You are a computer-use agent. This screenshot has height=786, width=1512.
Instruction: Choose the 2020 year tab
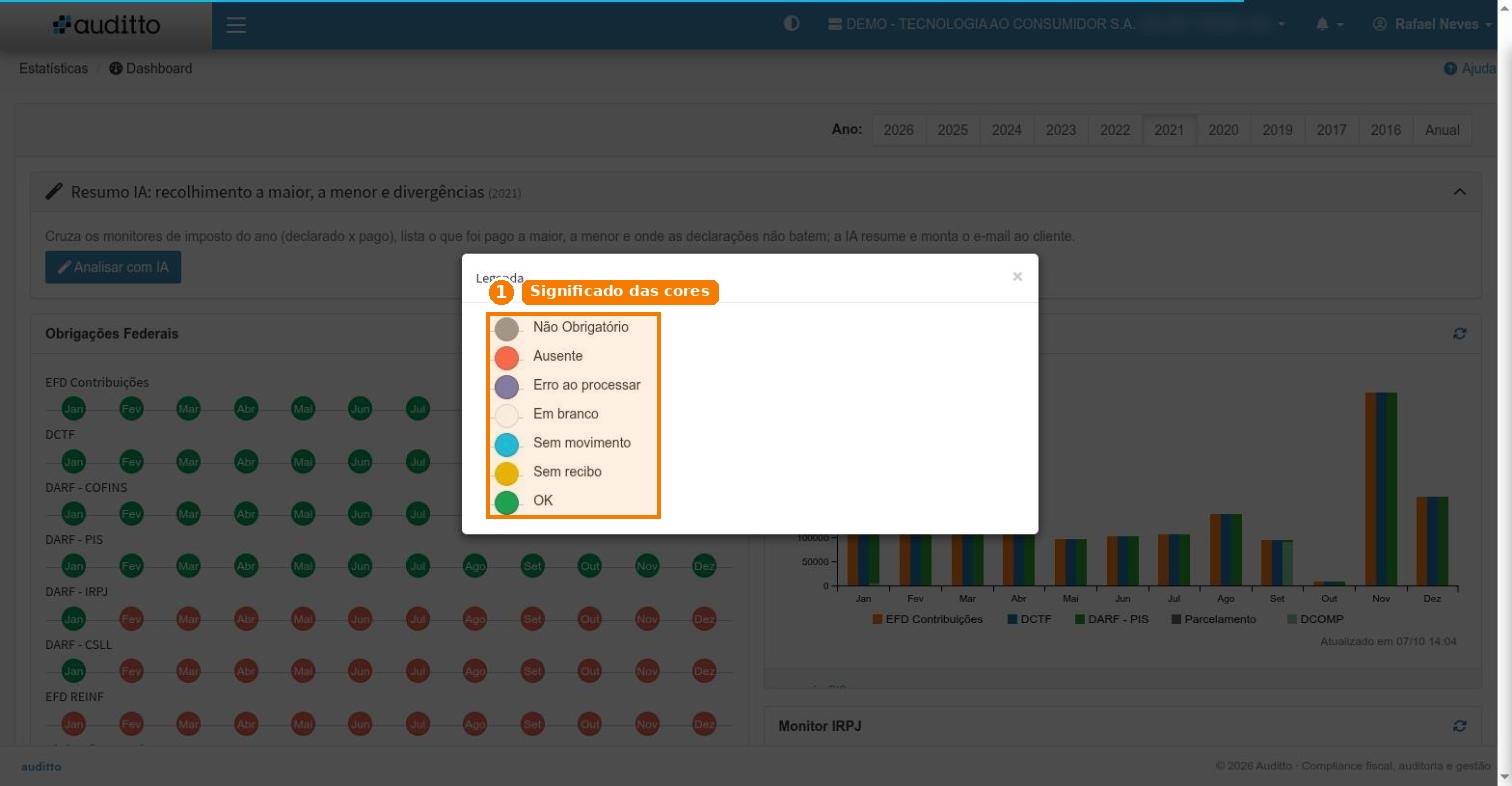tap(1223, 130)
